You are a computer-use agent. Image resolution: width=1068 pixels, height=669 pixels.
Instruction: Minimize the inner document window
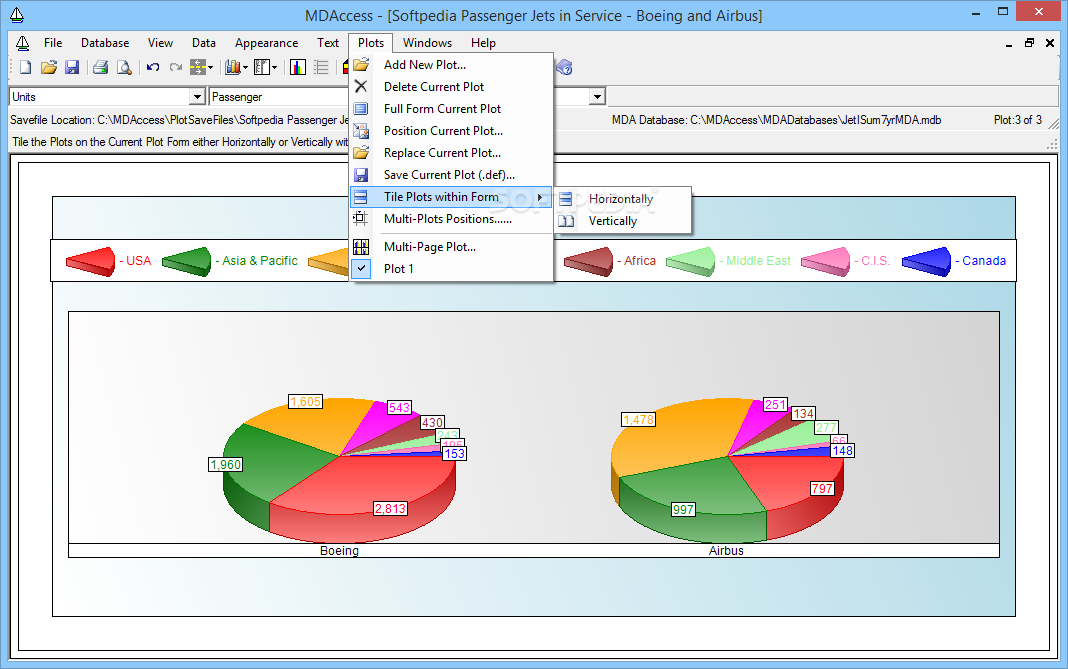pos(1009,43)
